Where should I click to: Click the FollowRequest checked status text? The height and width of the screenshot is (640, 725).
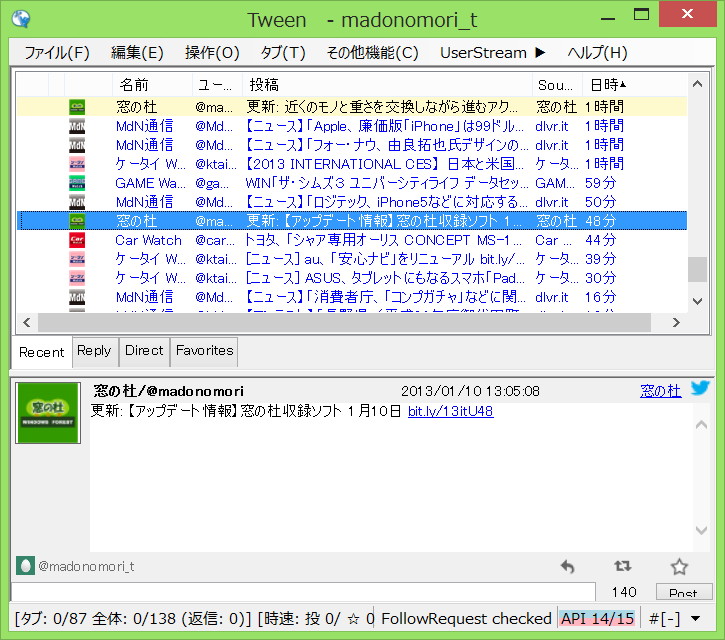pos(466,618)
